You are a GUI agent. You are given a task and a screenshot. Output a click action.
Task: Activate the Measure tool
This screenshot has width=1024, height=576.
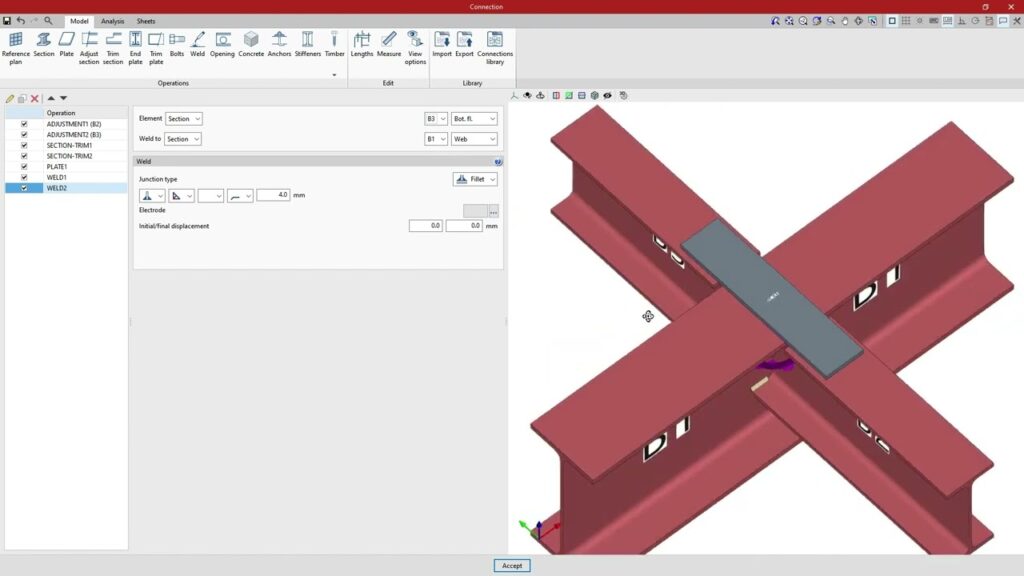pyautogui.click(x=388, y=43)
